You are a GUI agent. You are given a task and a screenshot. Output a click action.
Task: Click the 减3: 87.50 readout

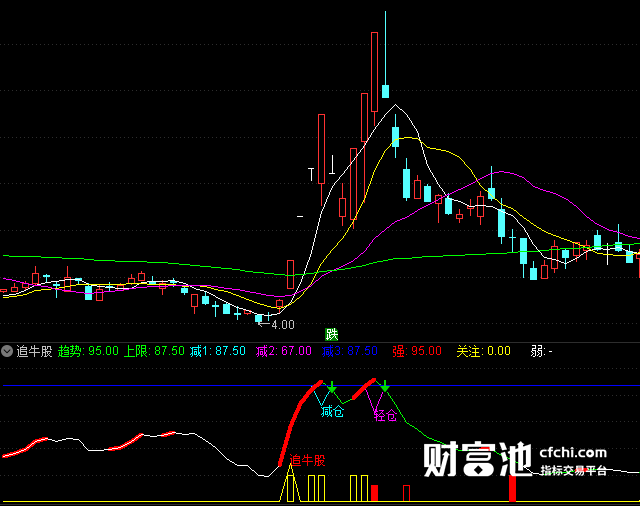(349, 351)
